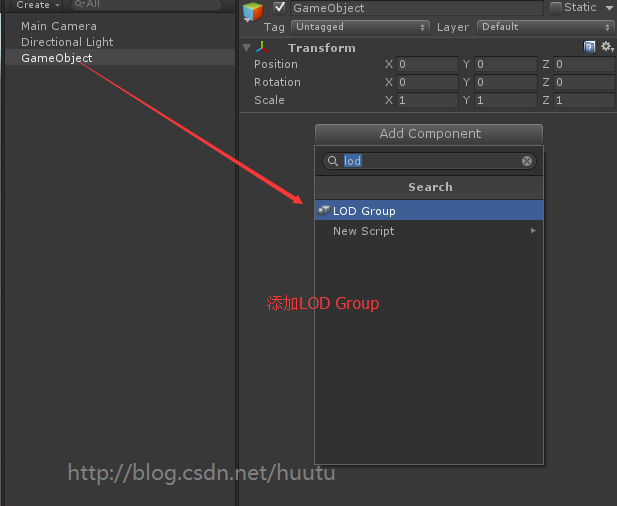
Task: Click the Position label
Action: 276,64
